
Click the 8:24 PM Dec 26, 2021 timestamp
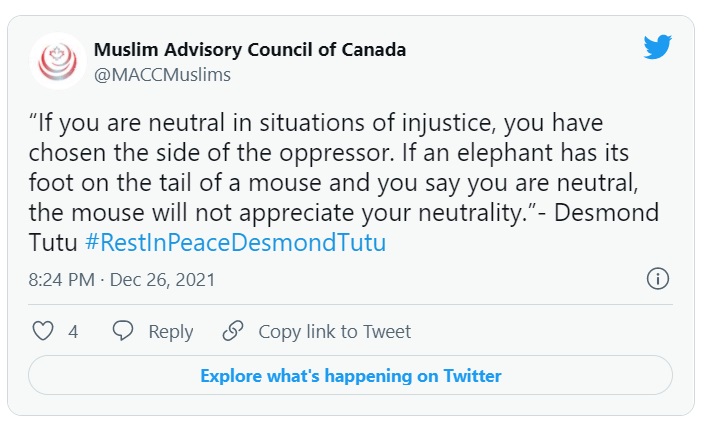point(122,280)
